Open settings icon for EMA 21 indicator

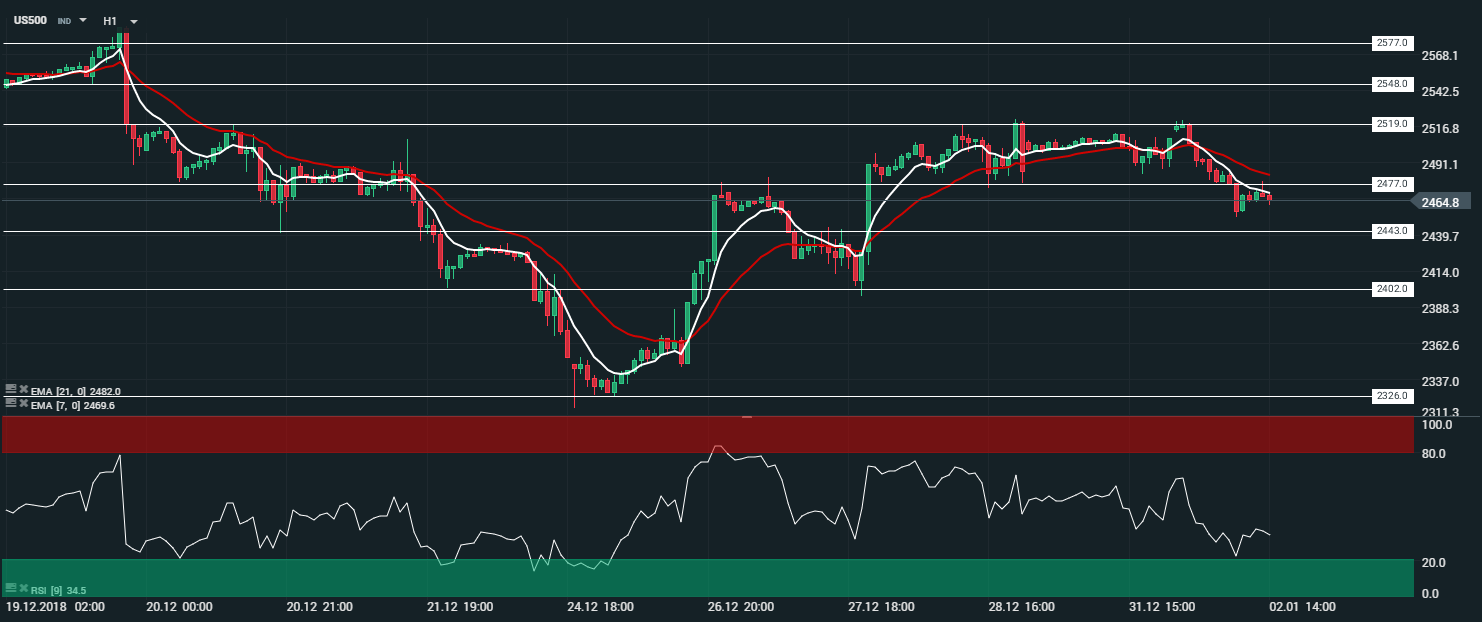click(x=11, y=390)
